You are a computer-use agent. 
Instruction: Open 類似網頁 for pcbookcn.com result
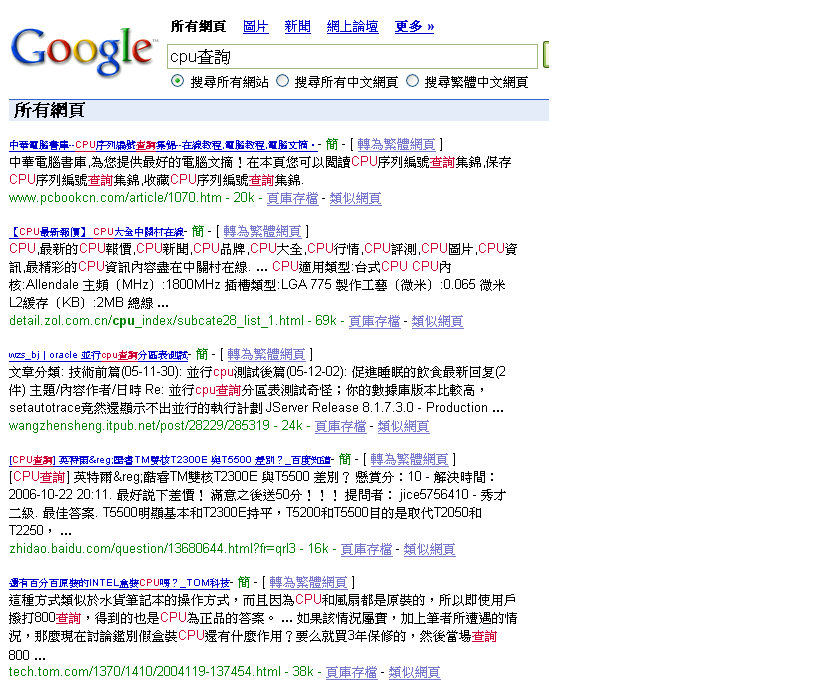pos(355,198)
